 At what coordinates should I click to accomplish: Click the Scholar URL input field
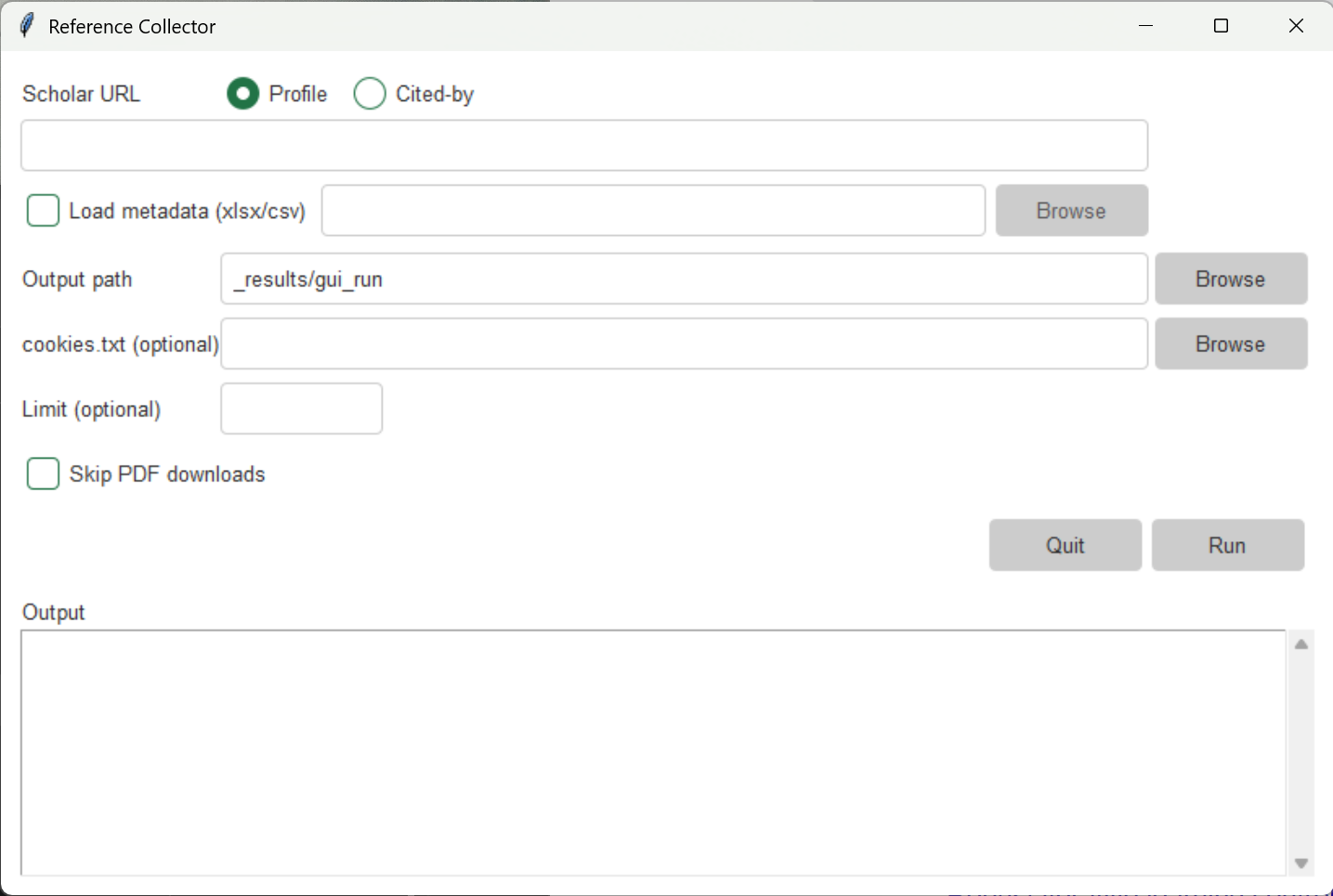point(583,145)
